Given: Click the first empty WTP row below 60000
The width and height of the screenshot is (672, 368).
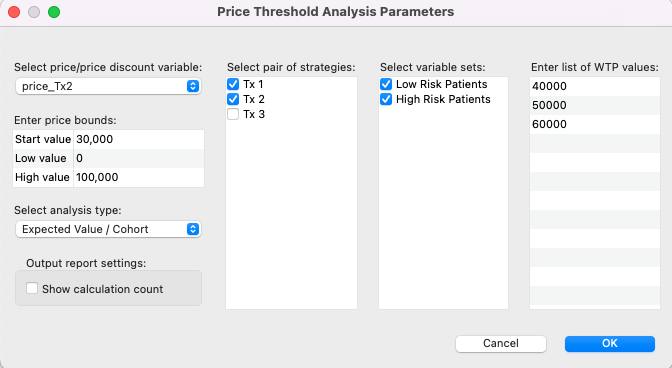Looking at the screenshot, I should 595,143.
